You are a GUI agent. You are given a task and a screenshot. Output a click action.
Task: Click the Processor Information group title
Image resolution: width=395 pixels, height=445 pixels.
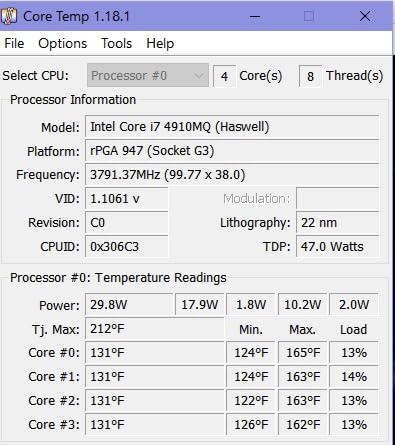click(x=73, y=100)
